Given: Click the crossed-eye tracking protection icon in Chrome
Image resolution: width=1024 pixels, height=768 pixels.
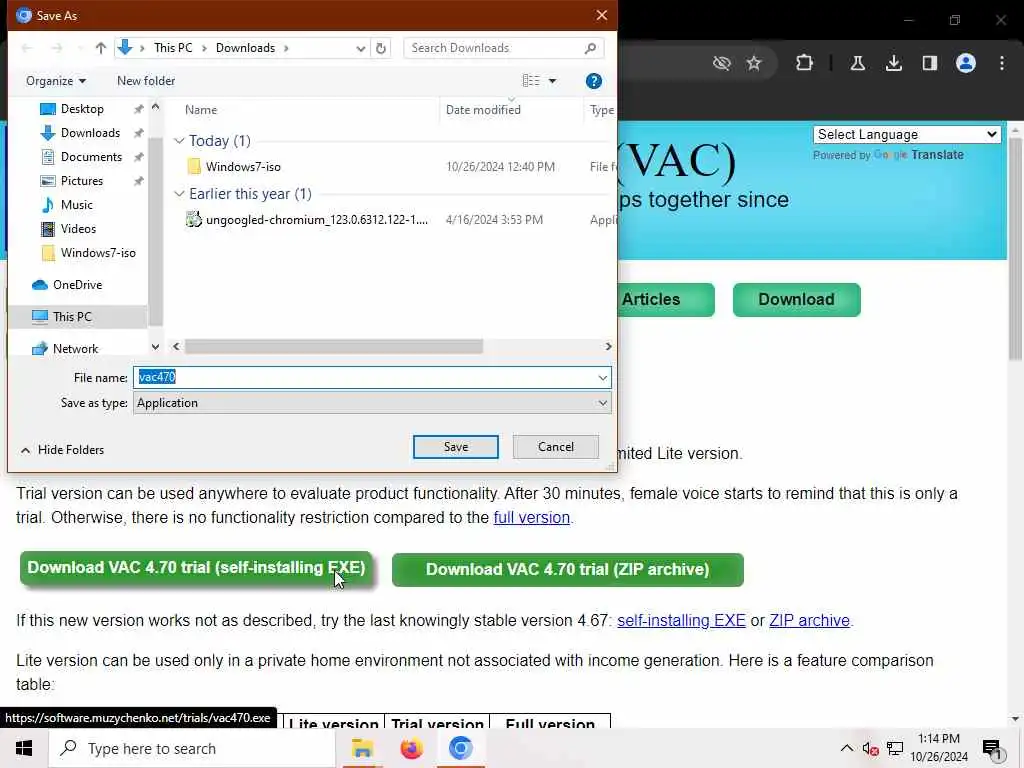Looking at the screenshot, I should coord(722,63).
